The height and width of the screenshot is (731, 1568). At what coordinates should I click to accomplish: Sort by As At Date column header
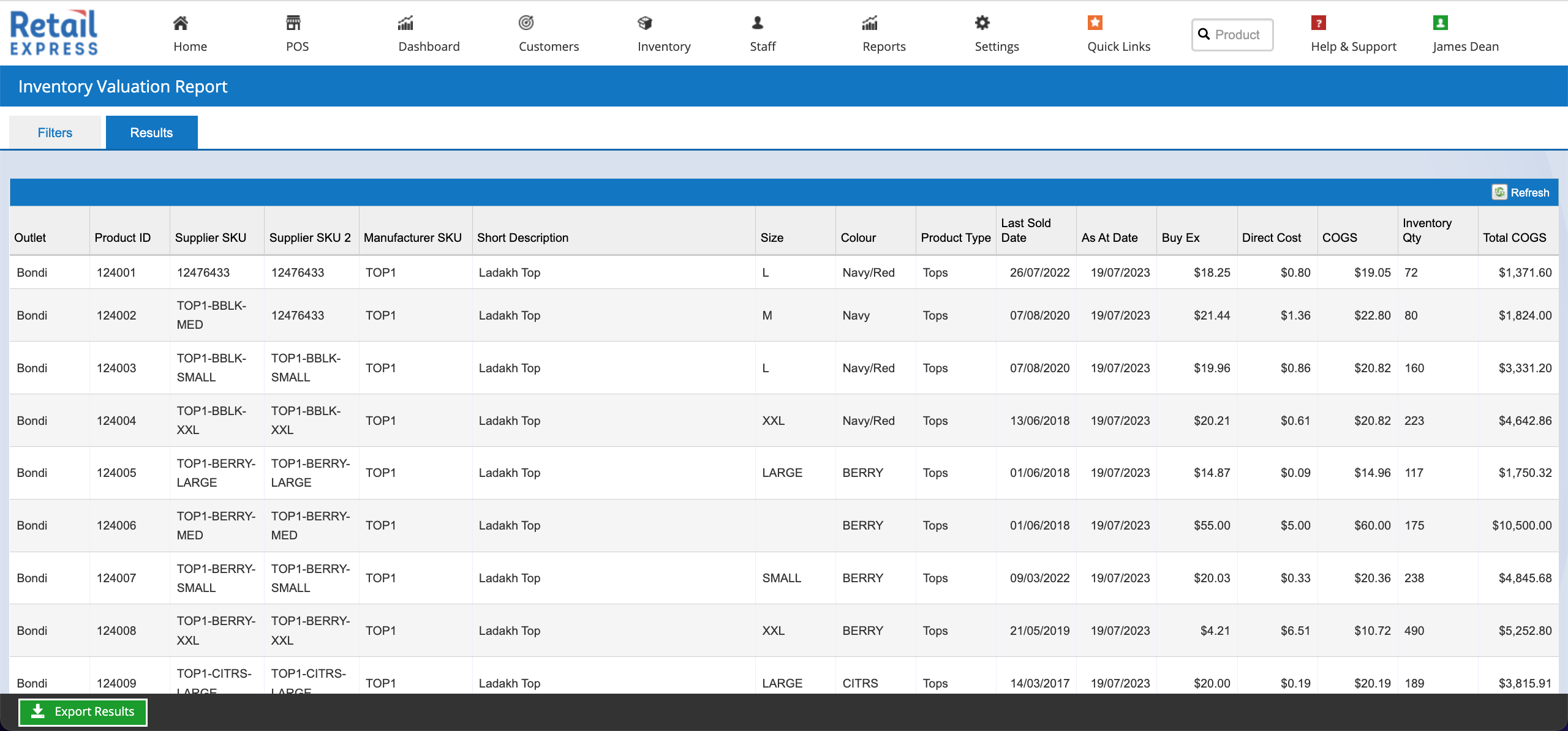coord(1109,238)
